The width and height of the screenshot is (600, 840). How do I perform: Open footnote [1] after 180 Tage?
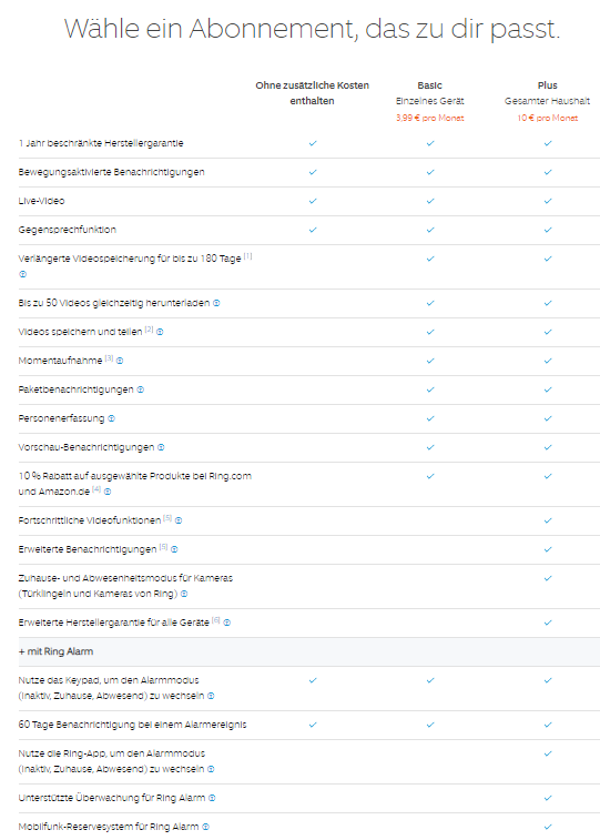coord(247,256)
